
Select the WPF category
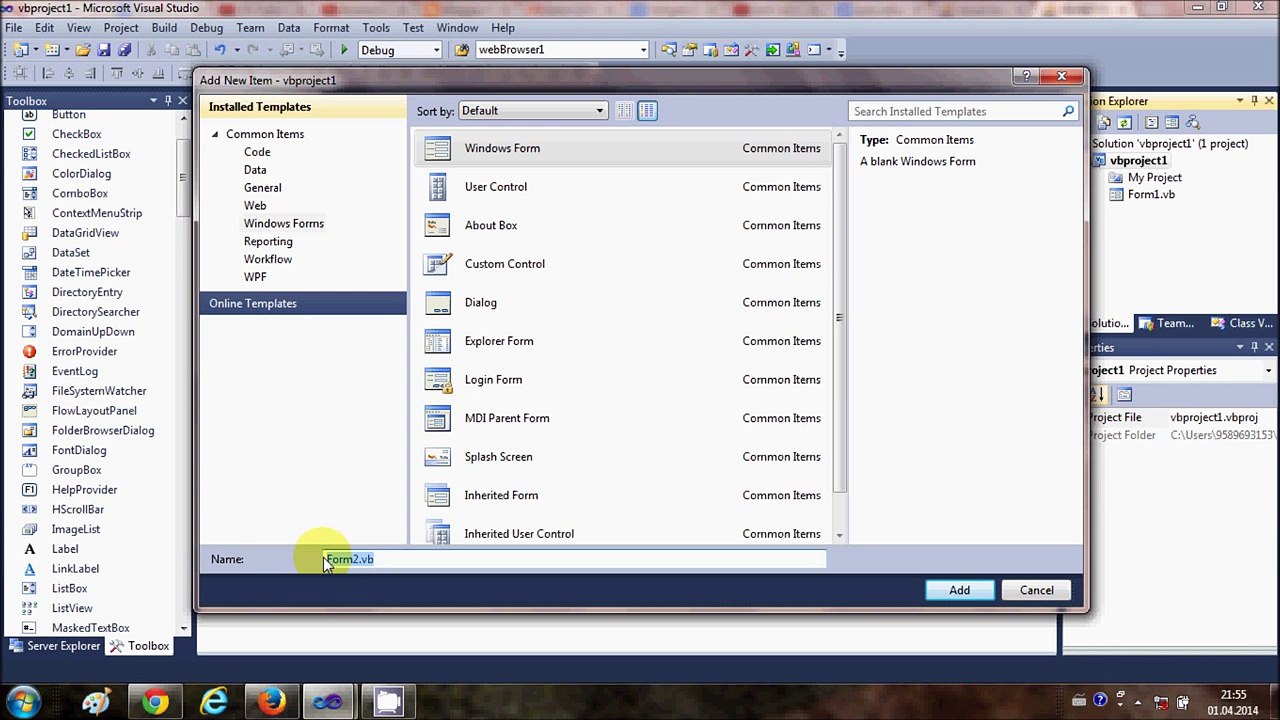pyautogui.click(x=255, y=277)
